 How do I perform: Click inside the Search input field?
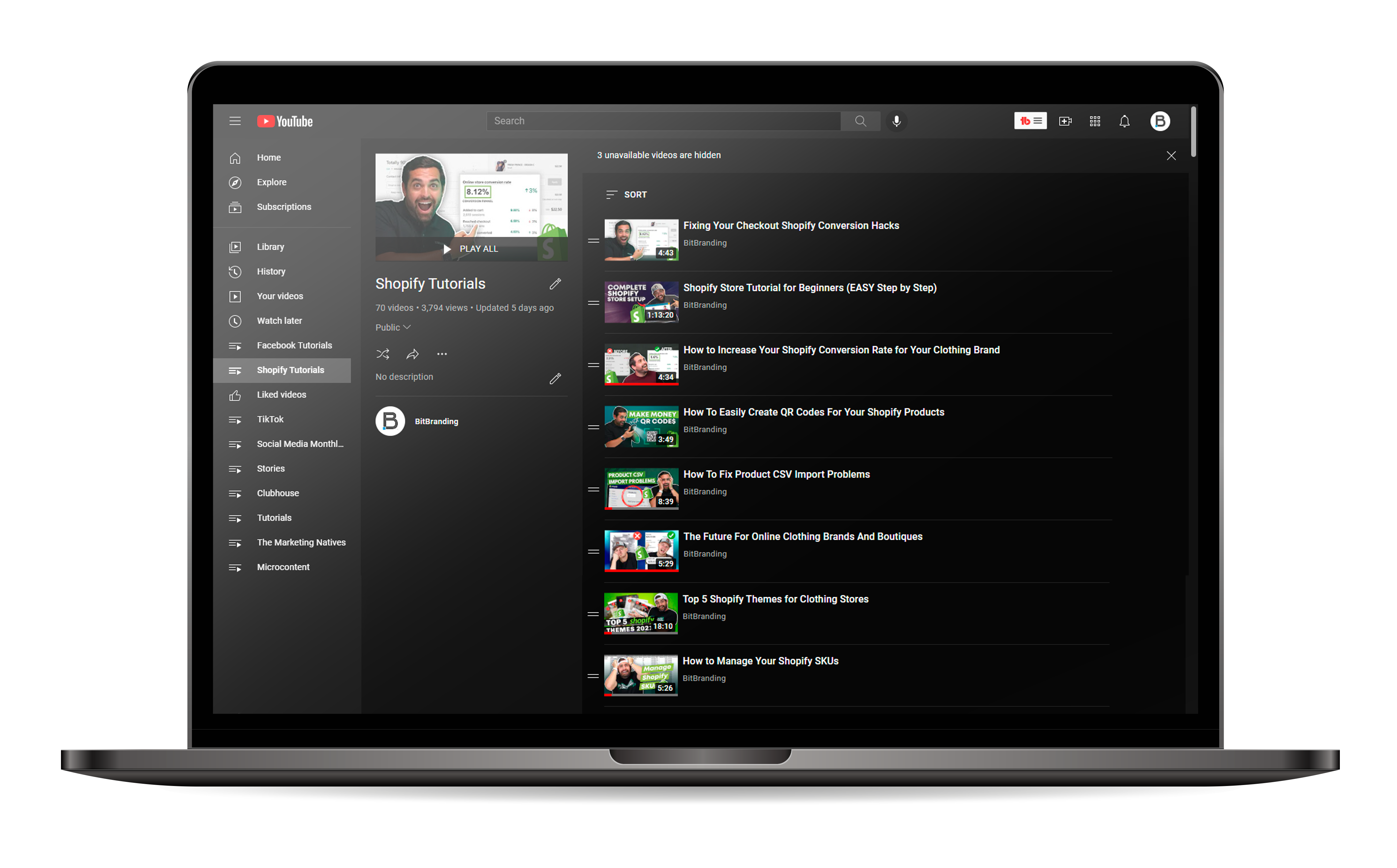(663, 121)
